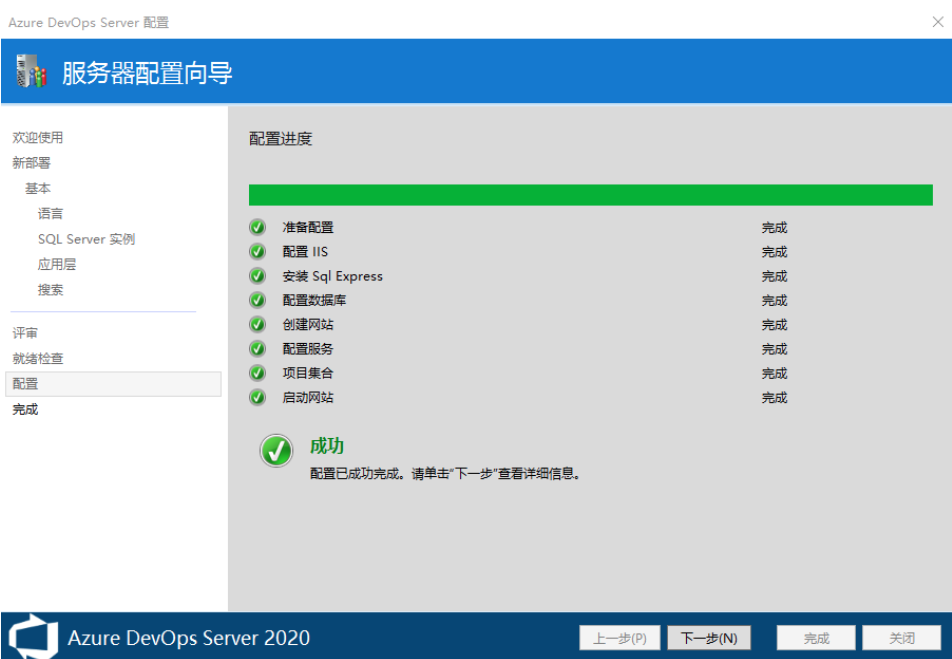The width and height of the screenshot is (952, 659).
Task: Click Azure DevOps Server 2020 footer text
Action: coord(188,638)
